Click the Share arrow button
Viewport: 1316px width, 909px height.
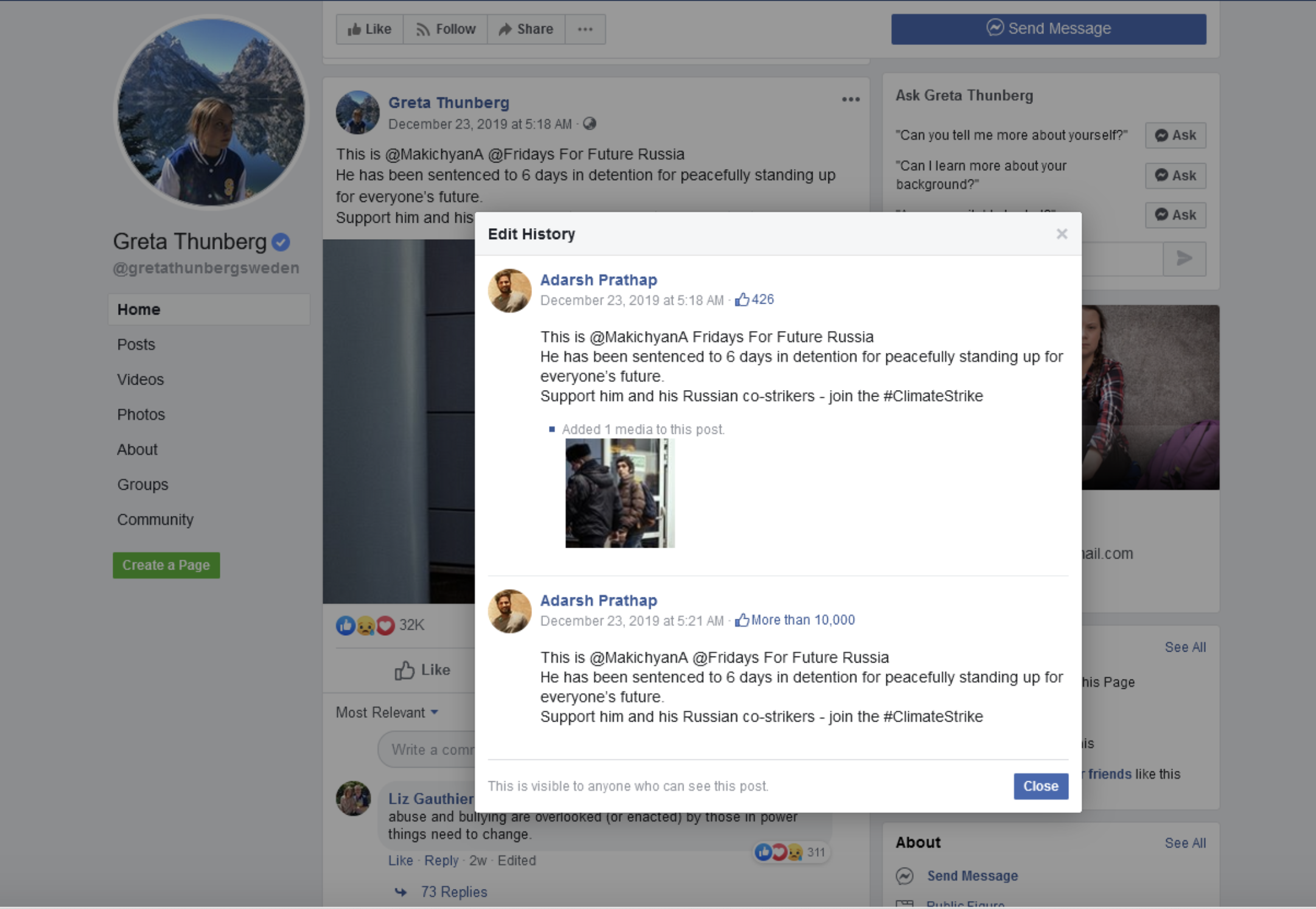click(526, 29)
